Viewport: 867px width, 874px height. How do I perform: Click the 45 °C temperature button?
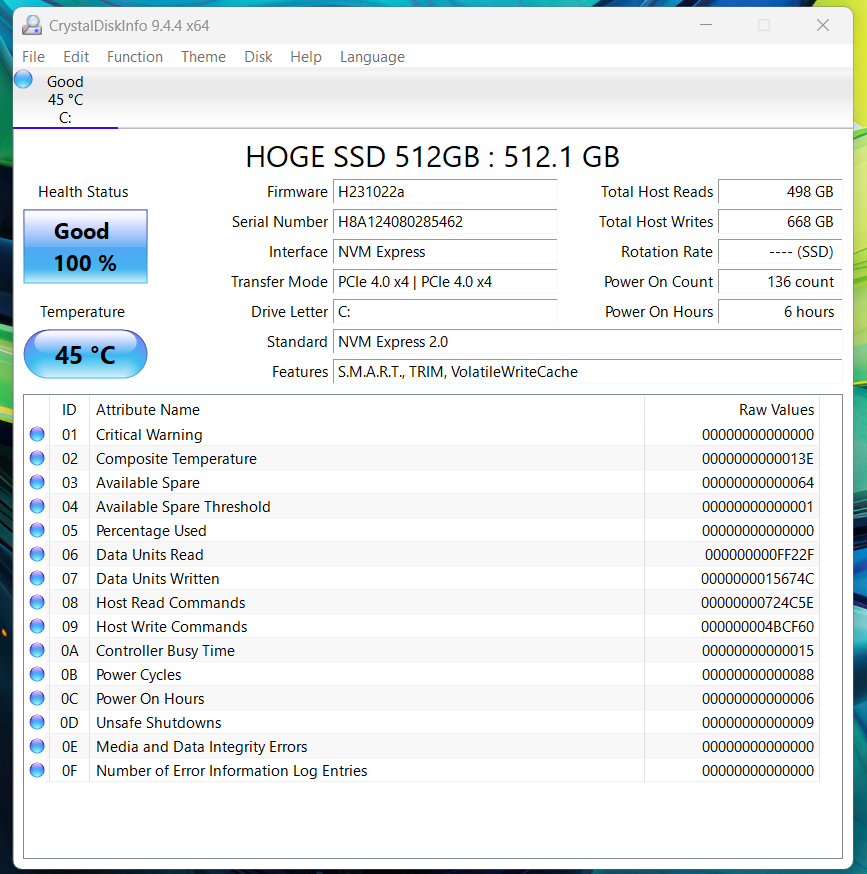pos(85,355)
